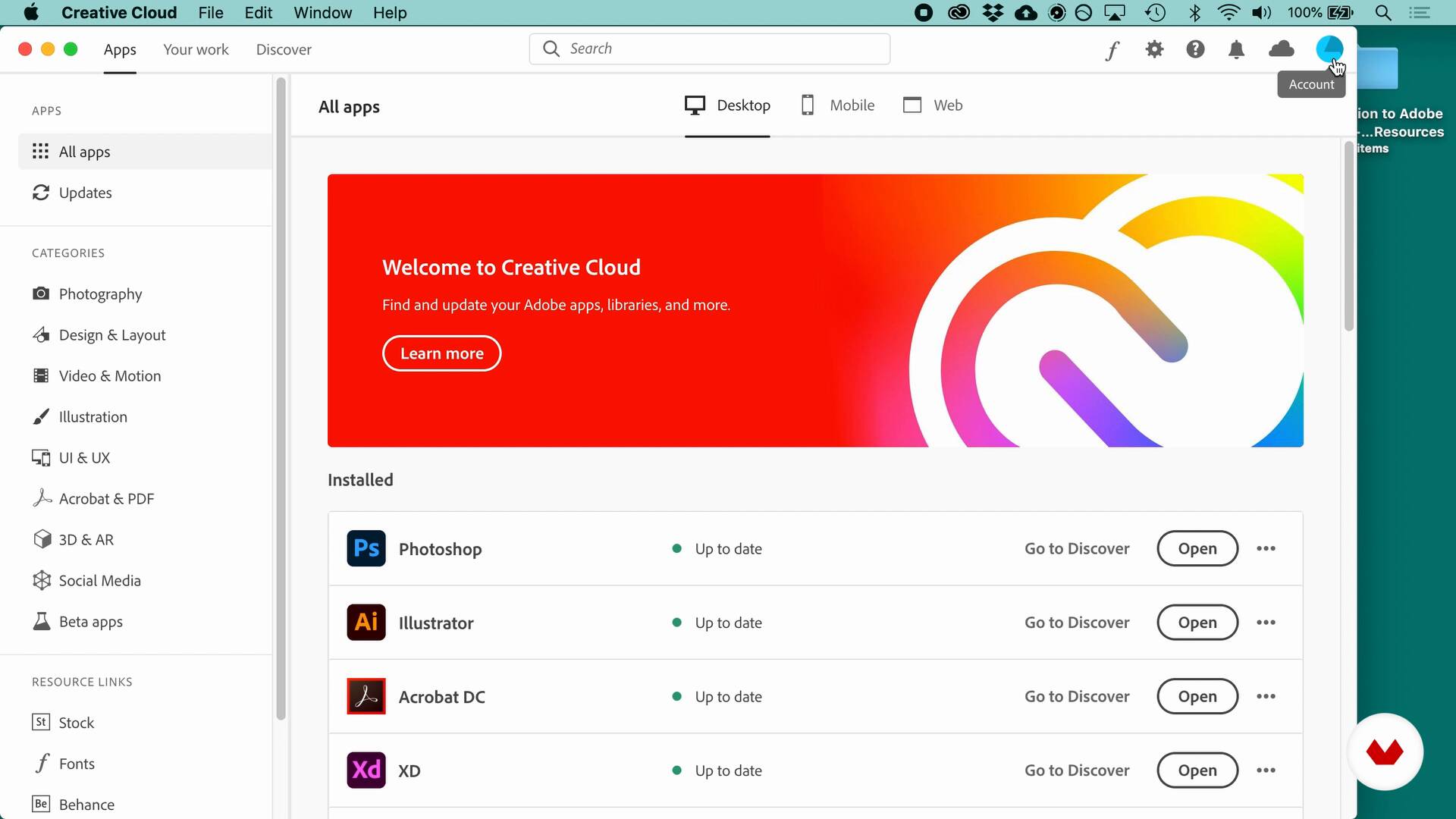Screen dimensions: 1456x819
Task: Open XD with its Open button
Action: 1197,770
